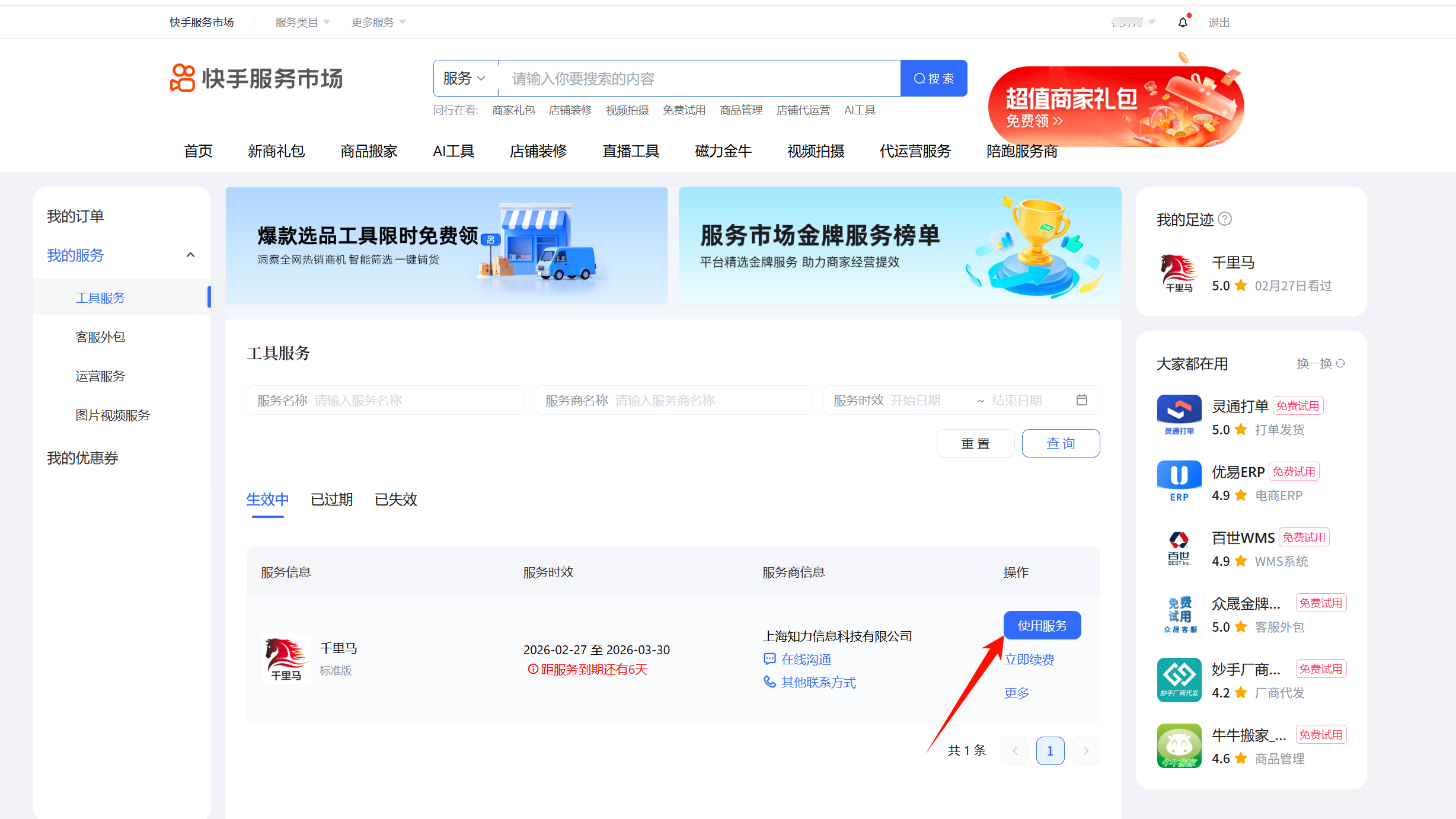The height and width of the screenshot is (819, 1456).
Task: Open the 妙手厂商 green app icon
Action: click(x=1179, y=679)
